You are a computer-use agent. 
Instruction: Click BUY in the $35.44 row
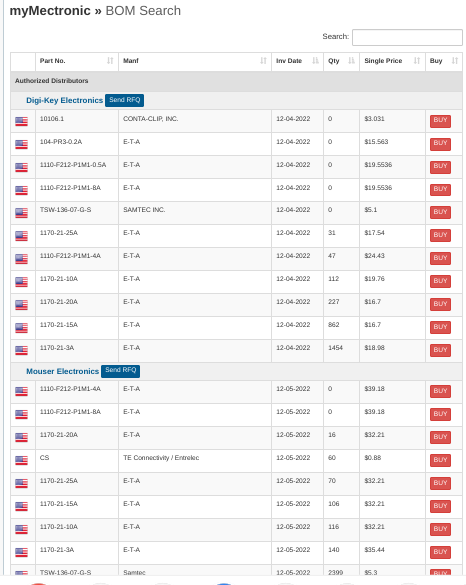[x=440, y=552]
